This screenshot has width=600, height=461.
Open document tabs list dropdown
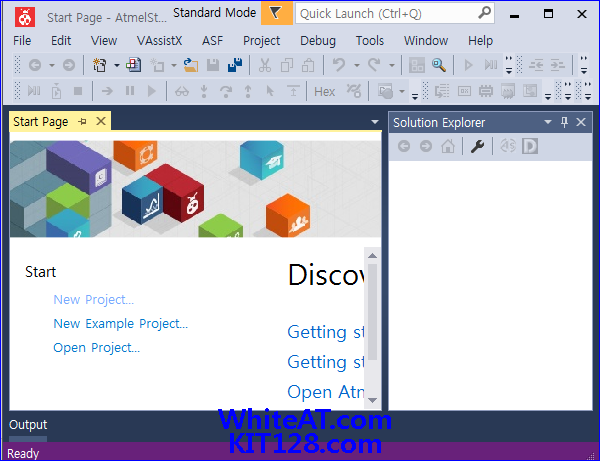pos(375,122)
